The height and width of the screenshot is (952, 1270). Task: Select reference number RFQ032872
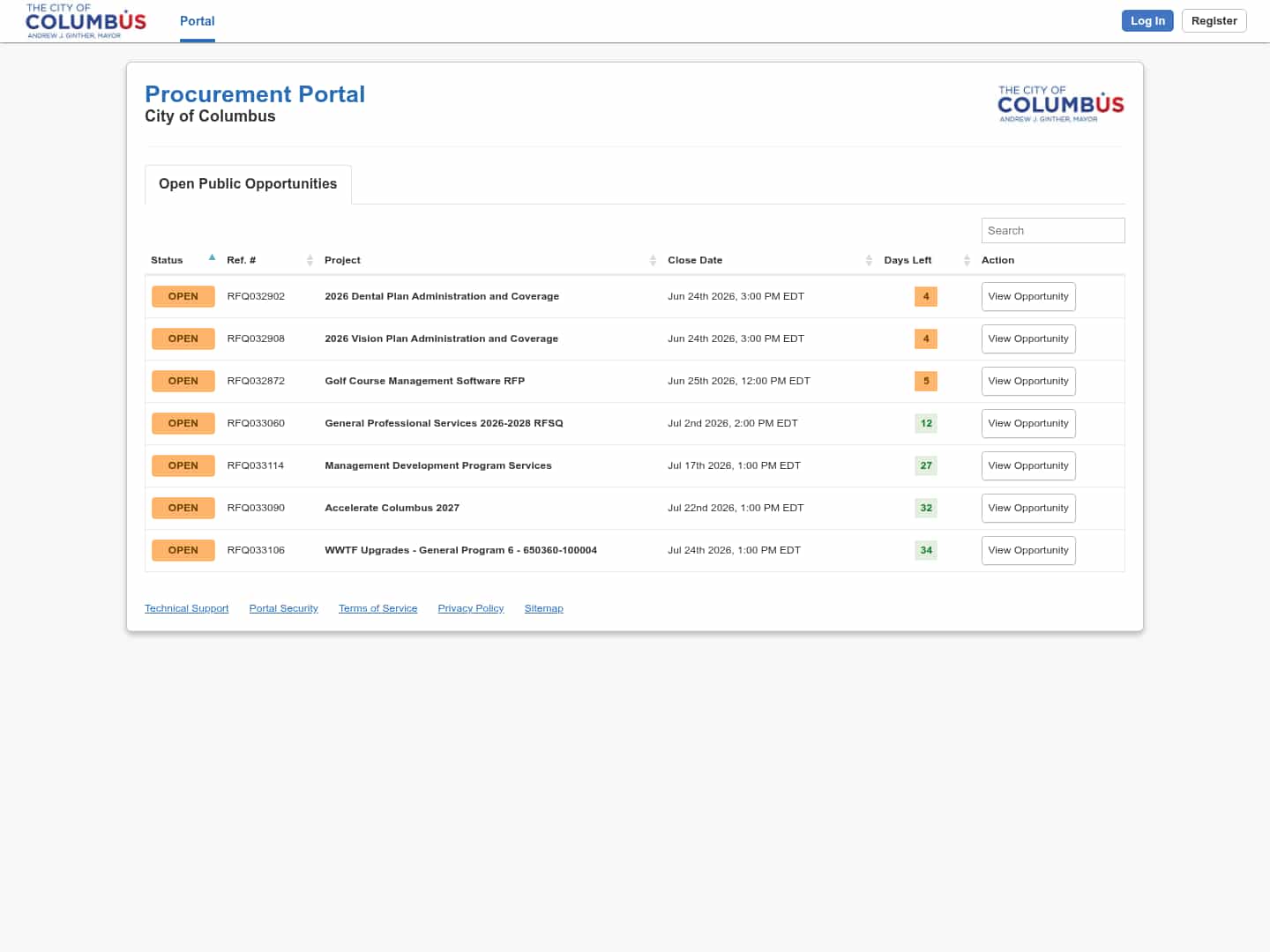256,381
